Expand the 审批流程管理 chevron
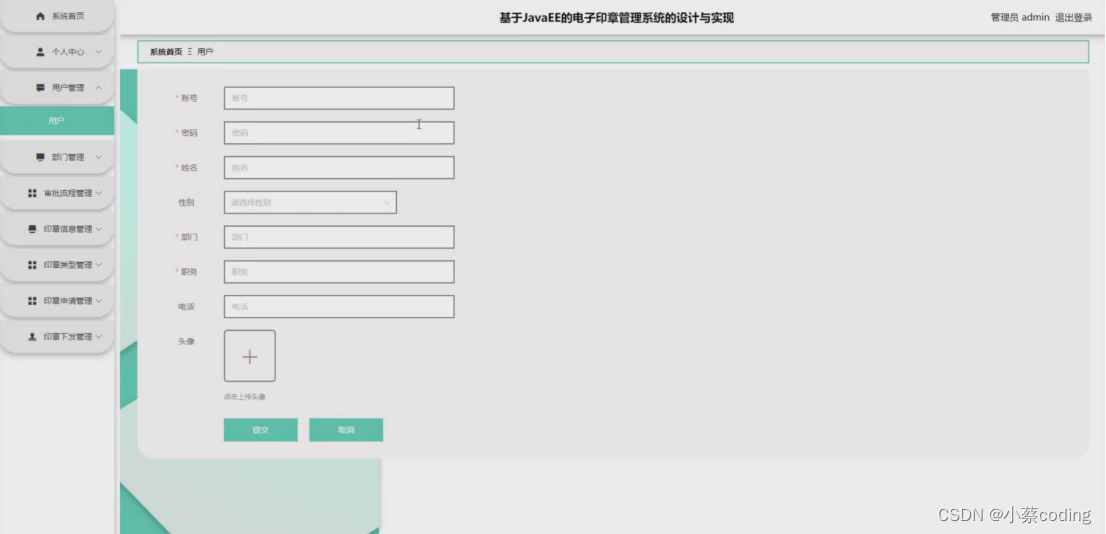 [x=99, y=193]
